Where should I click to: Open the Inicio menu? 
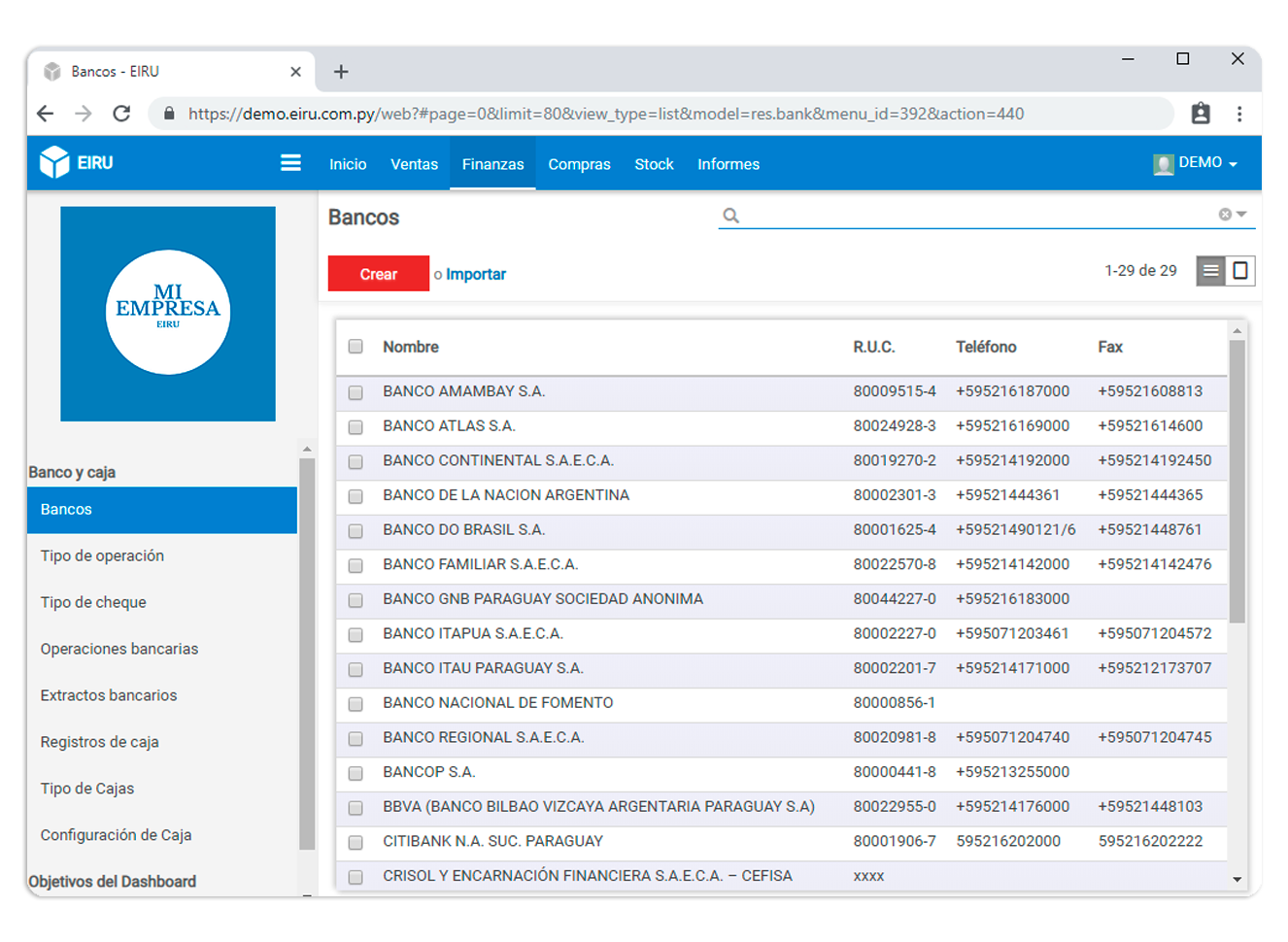pos(348,164)
